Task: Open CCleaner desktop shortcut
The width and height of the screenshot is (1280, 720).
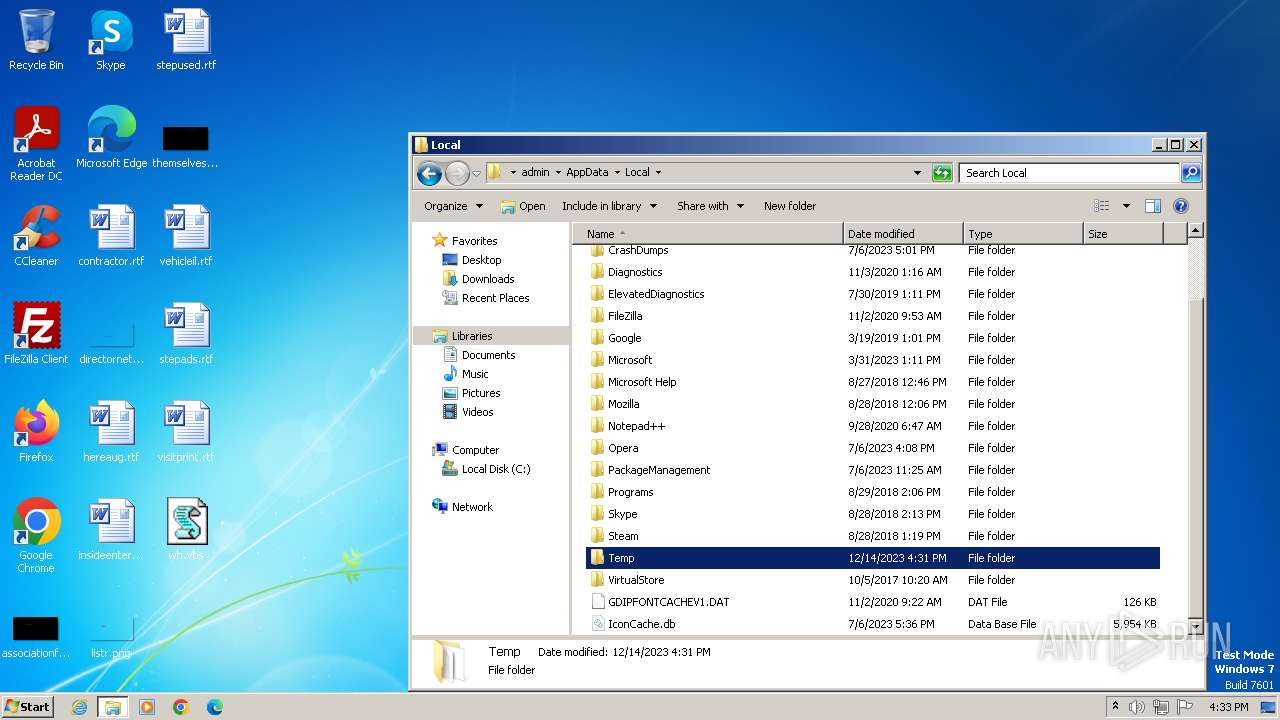Action: coord(36,235)
